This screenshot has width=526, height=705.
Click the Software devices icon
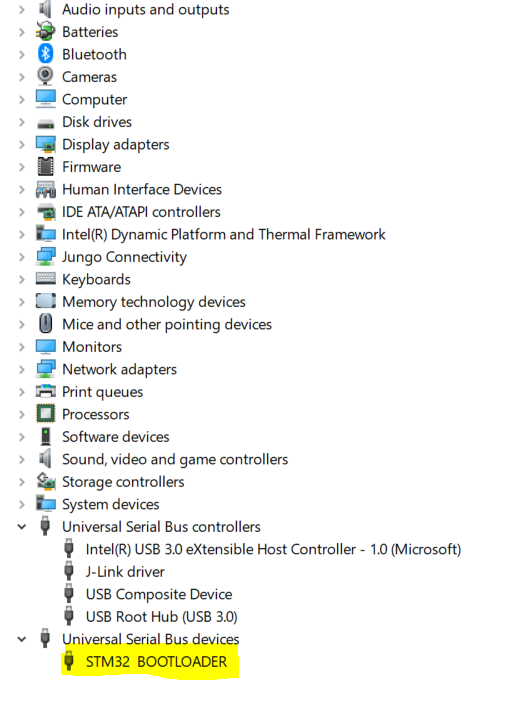coord(45,436)
